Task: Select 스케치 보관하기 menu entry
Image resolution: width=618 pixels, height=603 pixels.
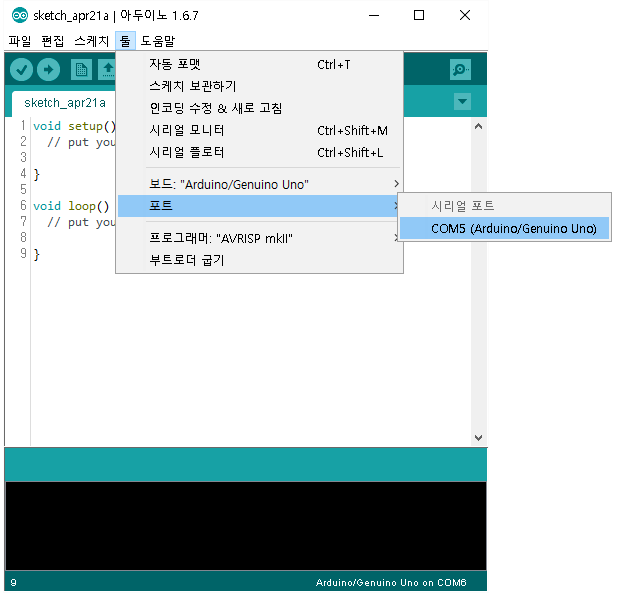Action: pyautogui.click(x=260, y=86)
